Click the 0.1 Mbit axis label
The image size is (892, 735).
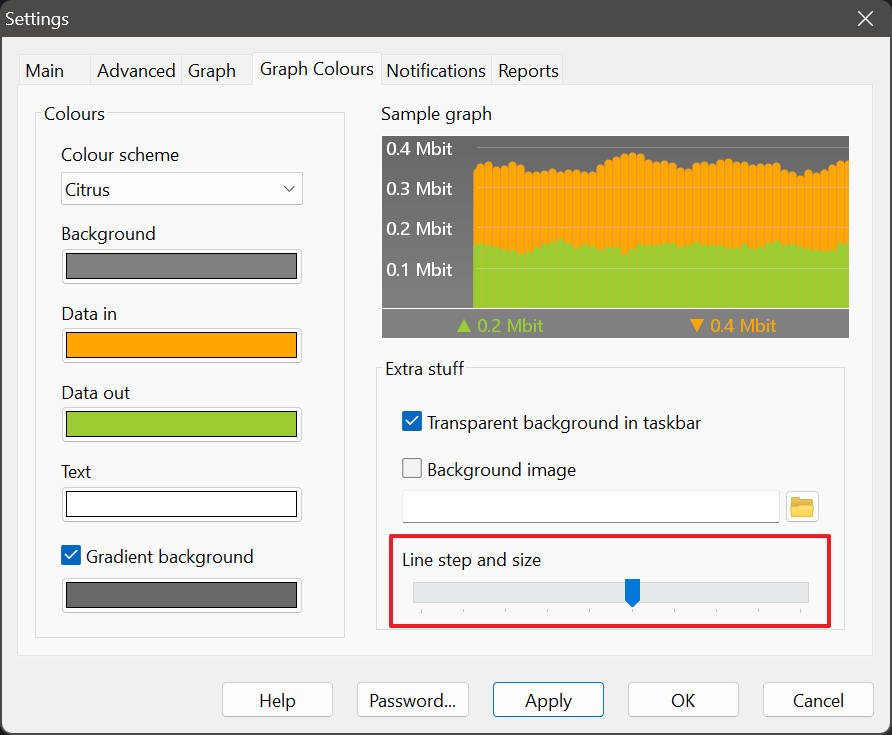point(419,269)
